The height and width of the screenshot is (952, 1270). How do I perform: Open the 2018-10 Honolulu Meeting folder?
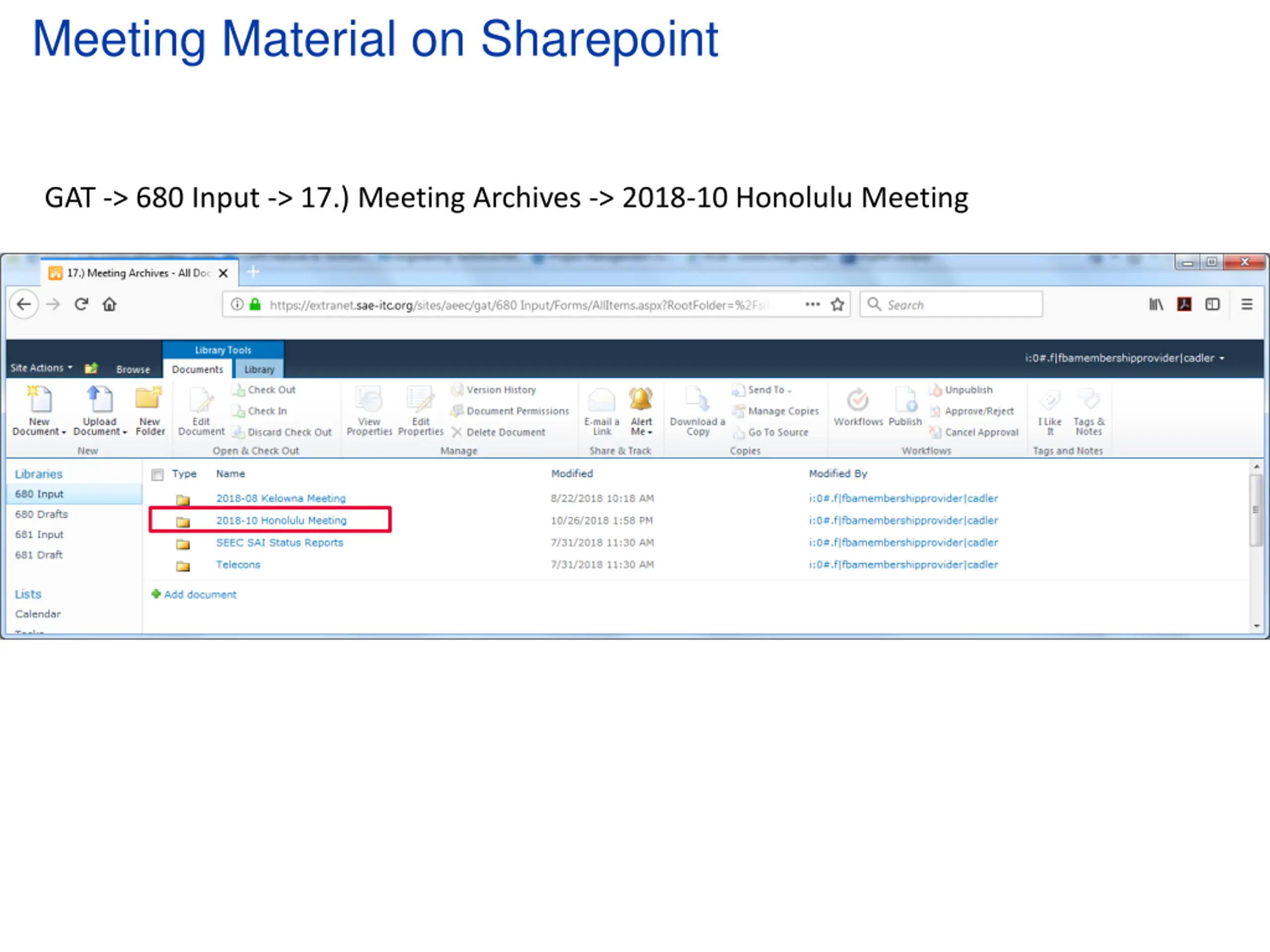(x=281, y=521)
